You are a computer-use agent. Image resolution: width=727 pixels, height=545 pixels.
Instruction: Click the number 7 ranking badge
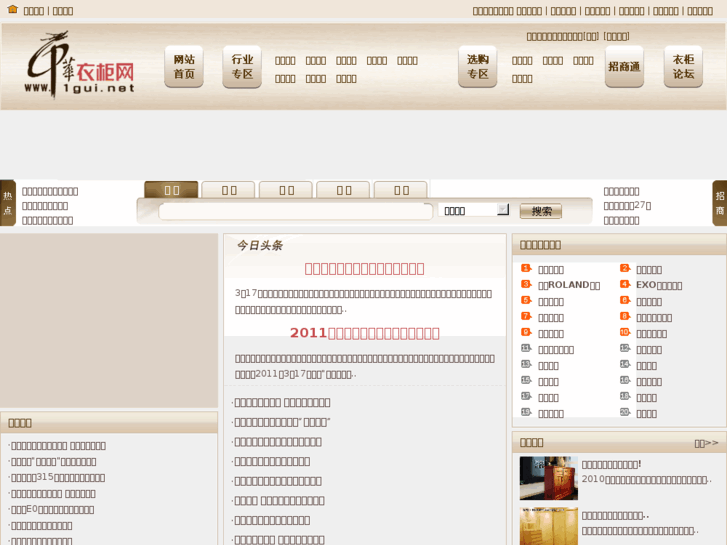click(x=526, y=316)
